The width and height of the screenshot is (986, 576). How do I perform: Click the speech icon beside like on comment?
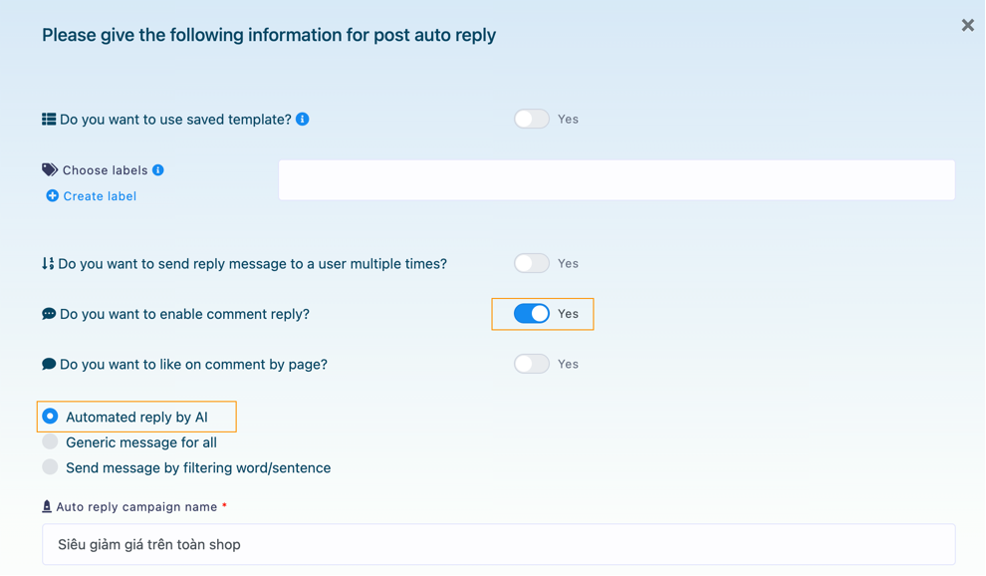coord(49,364)
